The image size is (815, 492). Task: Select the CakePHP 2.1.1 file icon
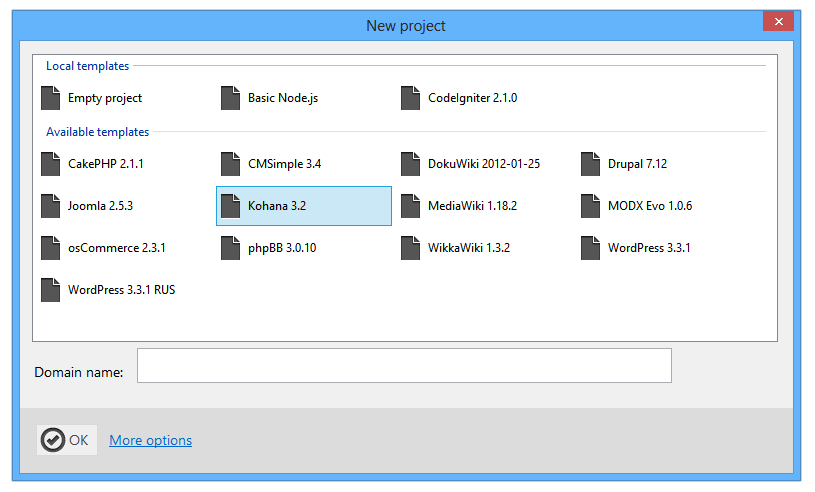pyautogui.click(x=50, y=164)
